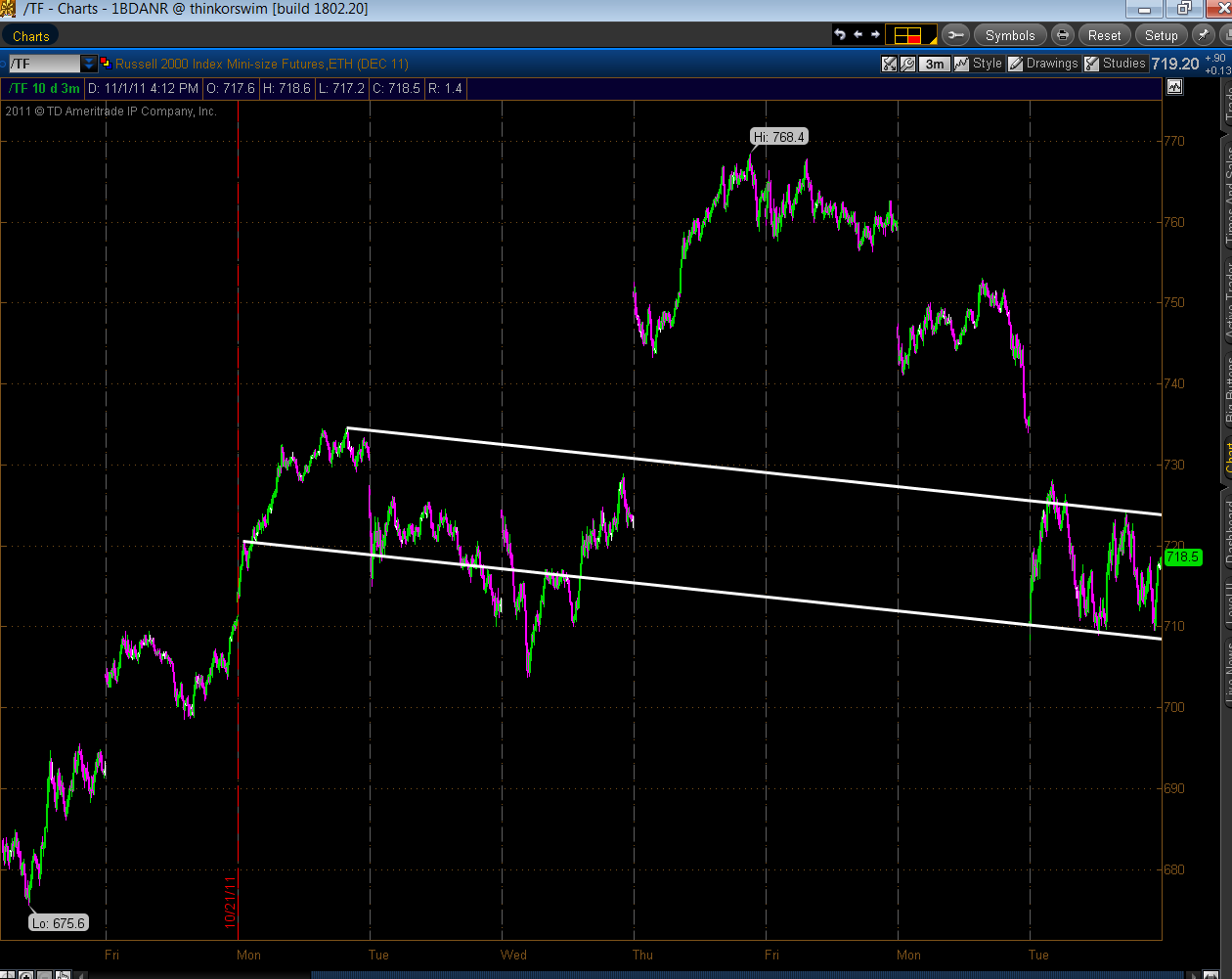
Task: Open the Studies menu
Action: coord(1115,64)
